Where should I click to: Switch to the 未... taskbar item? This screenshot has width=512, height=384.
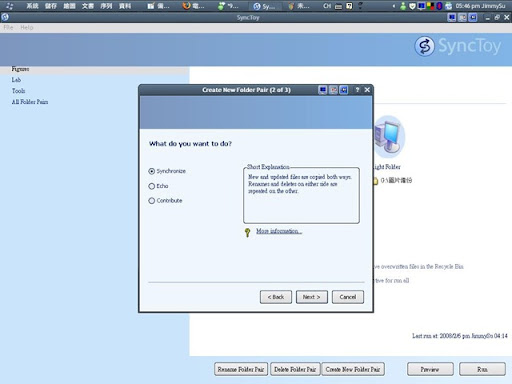pyautogui.click(x=299, y=6)
